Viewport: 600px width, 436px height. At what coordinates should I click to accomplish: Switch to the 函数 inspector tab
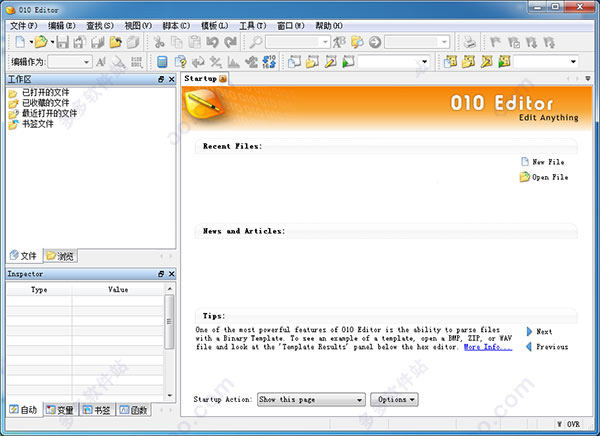(134, 410)
